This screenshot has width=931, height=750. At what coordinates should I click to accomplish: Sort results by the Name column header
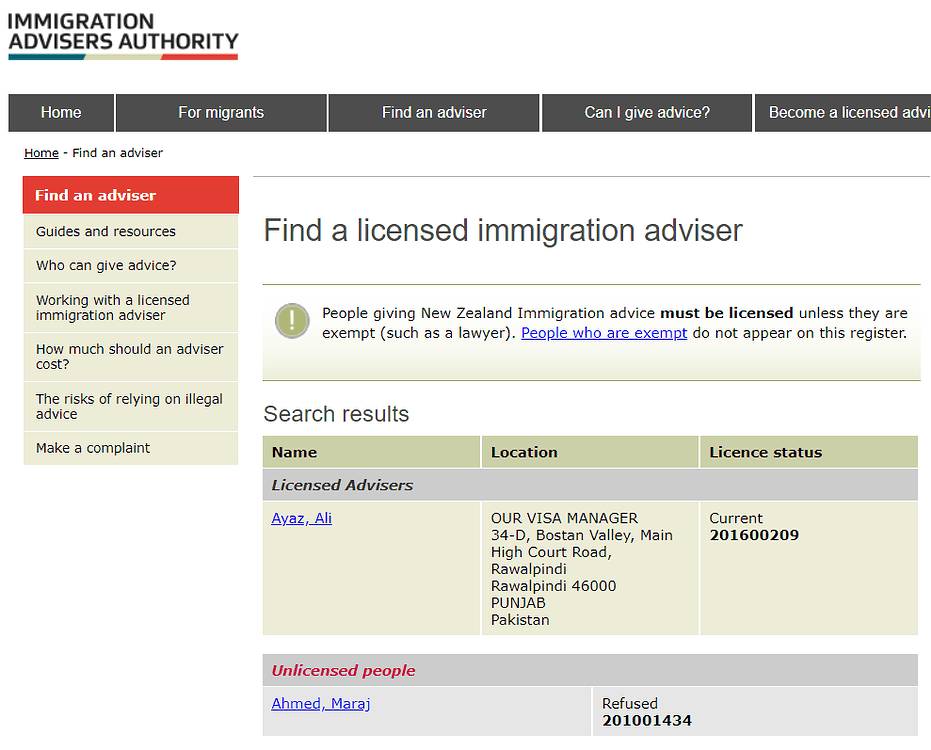point(293,451)
